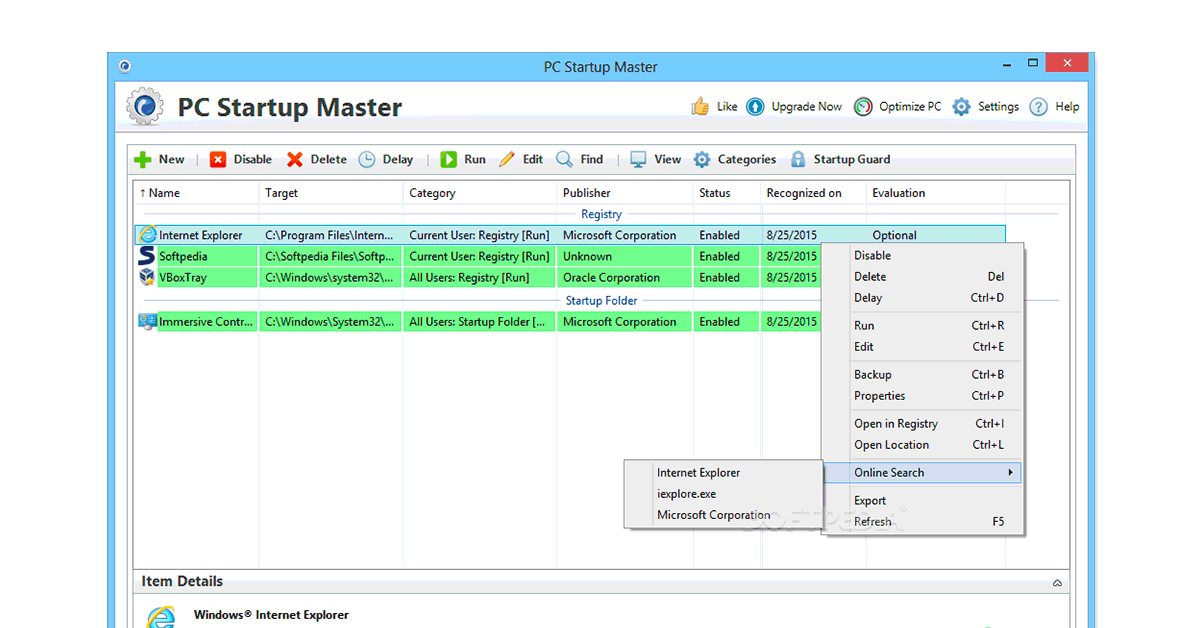Open the Optimize PC link

(898, 107)
